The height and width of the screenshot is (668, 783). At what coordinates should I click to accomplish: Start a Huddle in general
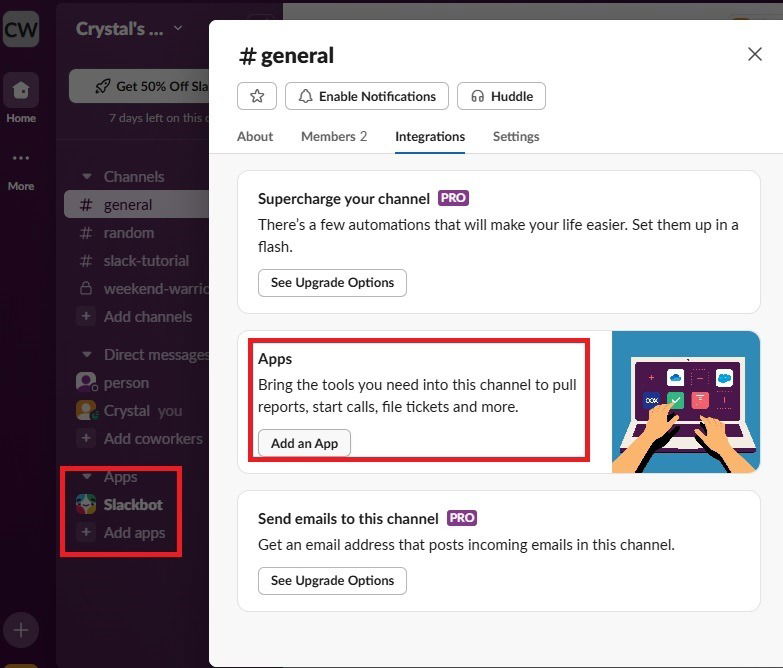click(501, 96)
